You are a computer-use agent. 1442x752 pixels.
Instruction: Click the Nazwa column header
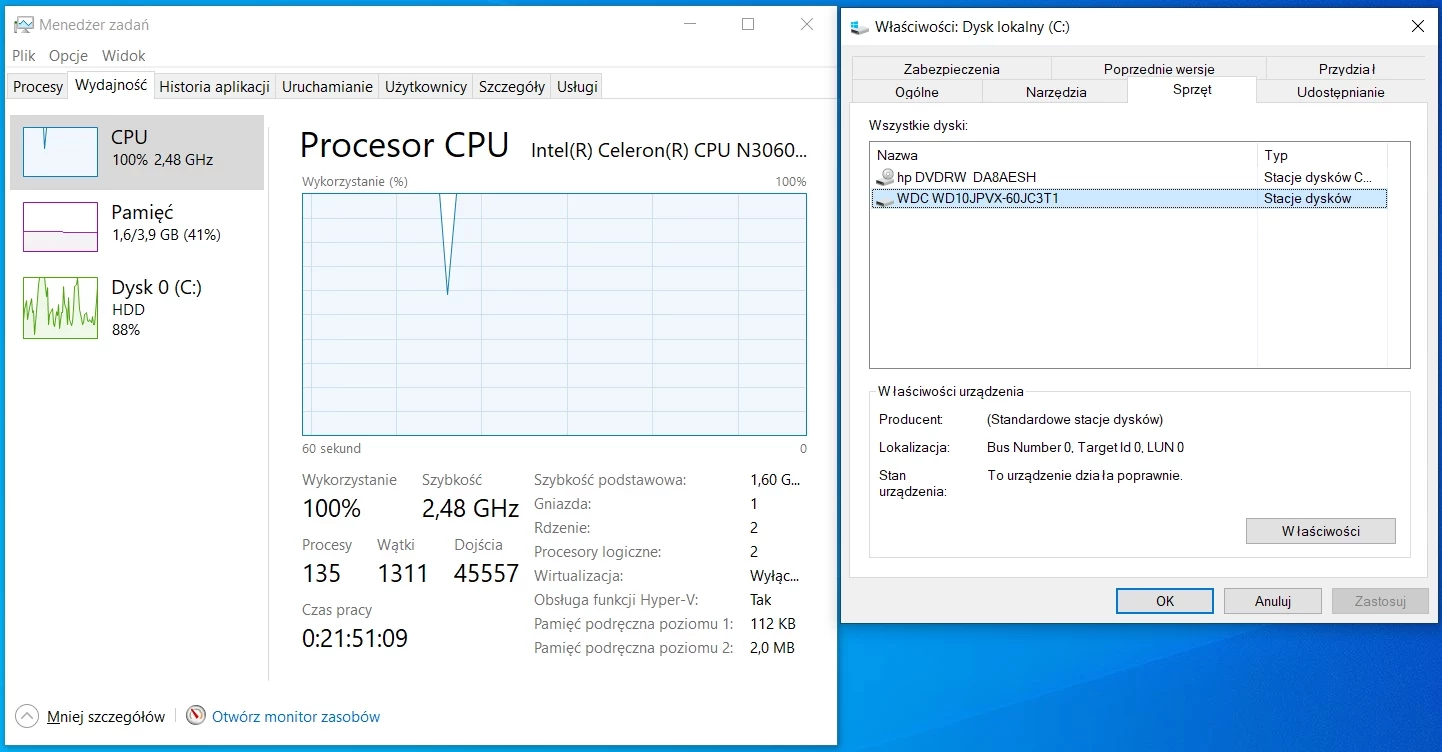click(x=897, y=155)
